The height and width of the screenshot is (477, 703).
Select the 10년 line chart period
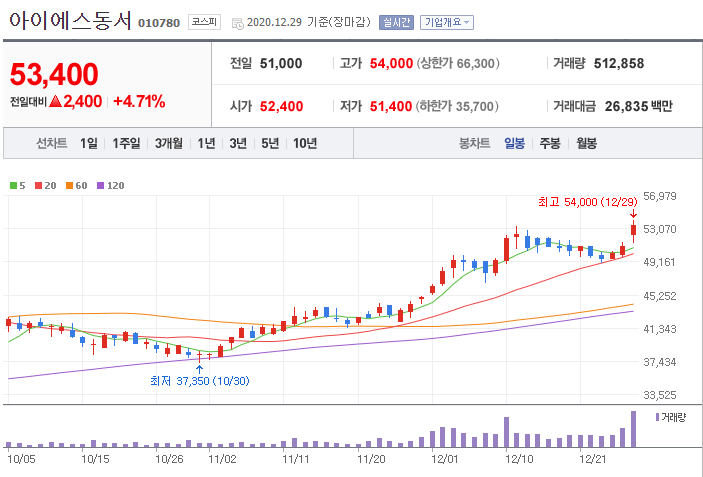(x=305, y=143)
